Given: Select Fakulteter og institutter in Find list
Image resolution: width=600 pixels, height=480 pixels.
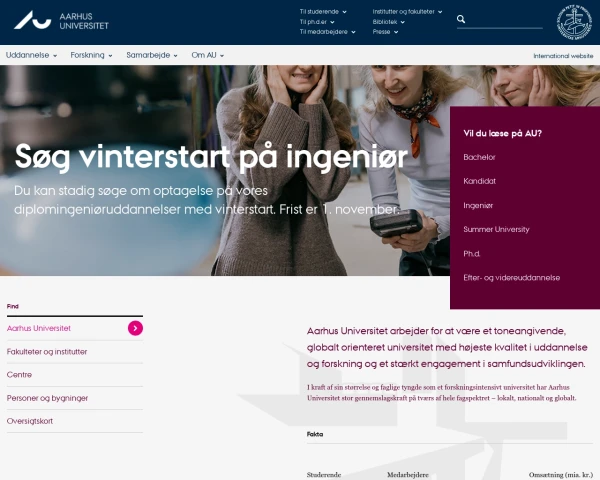Looking at the screenshot, I should [x=47, y=351].
